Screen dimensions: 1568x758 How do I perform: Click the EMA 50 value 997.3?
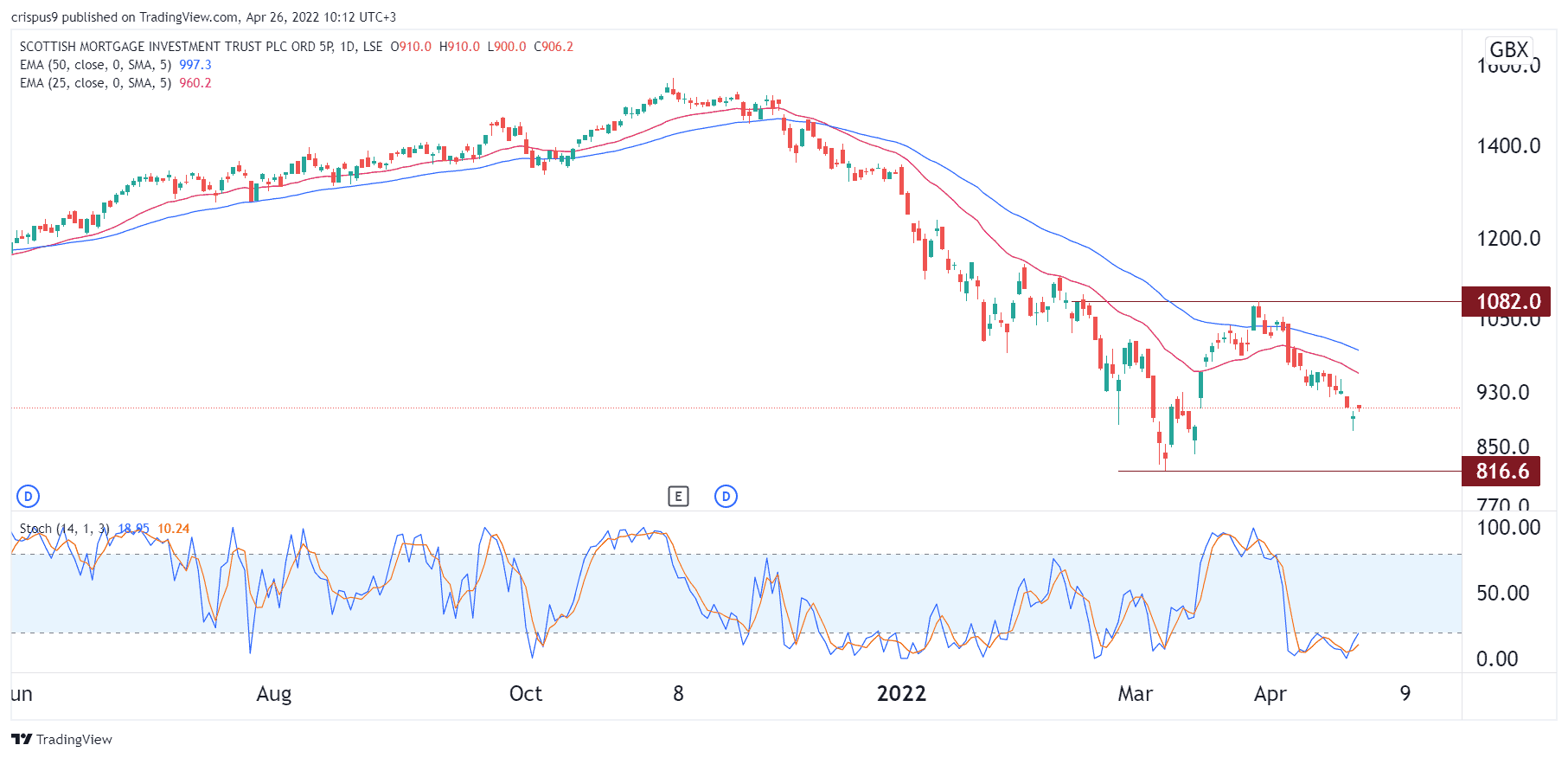point(195,65)
